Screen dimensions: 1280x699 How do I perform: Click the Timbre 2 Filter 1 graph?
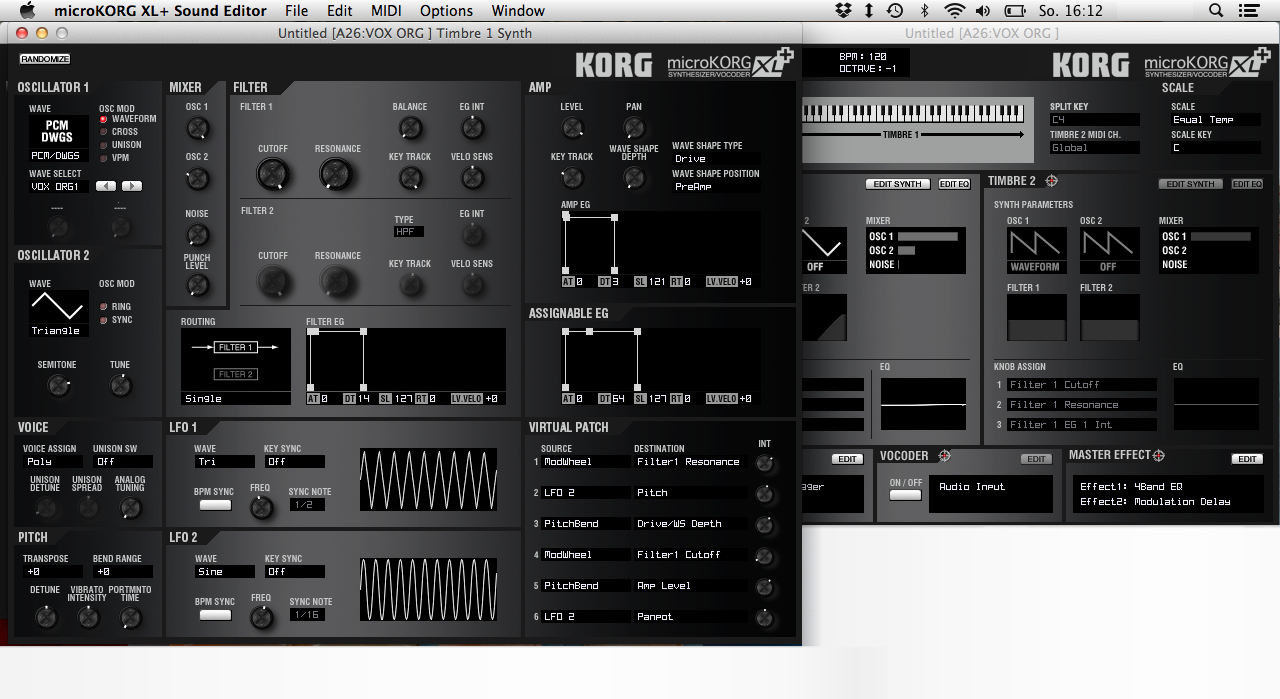[1037, 318]
